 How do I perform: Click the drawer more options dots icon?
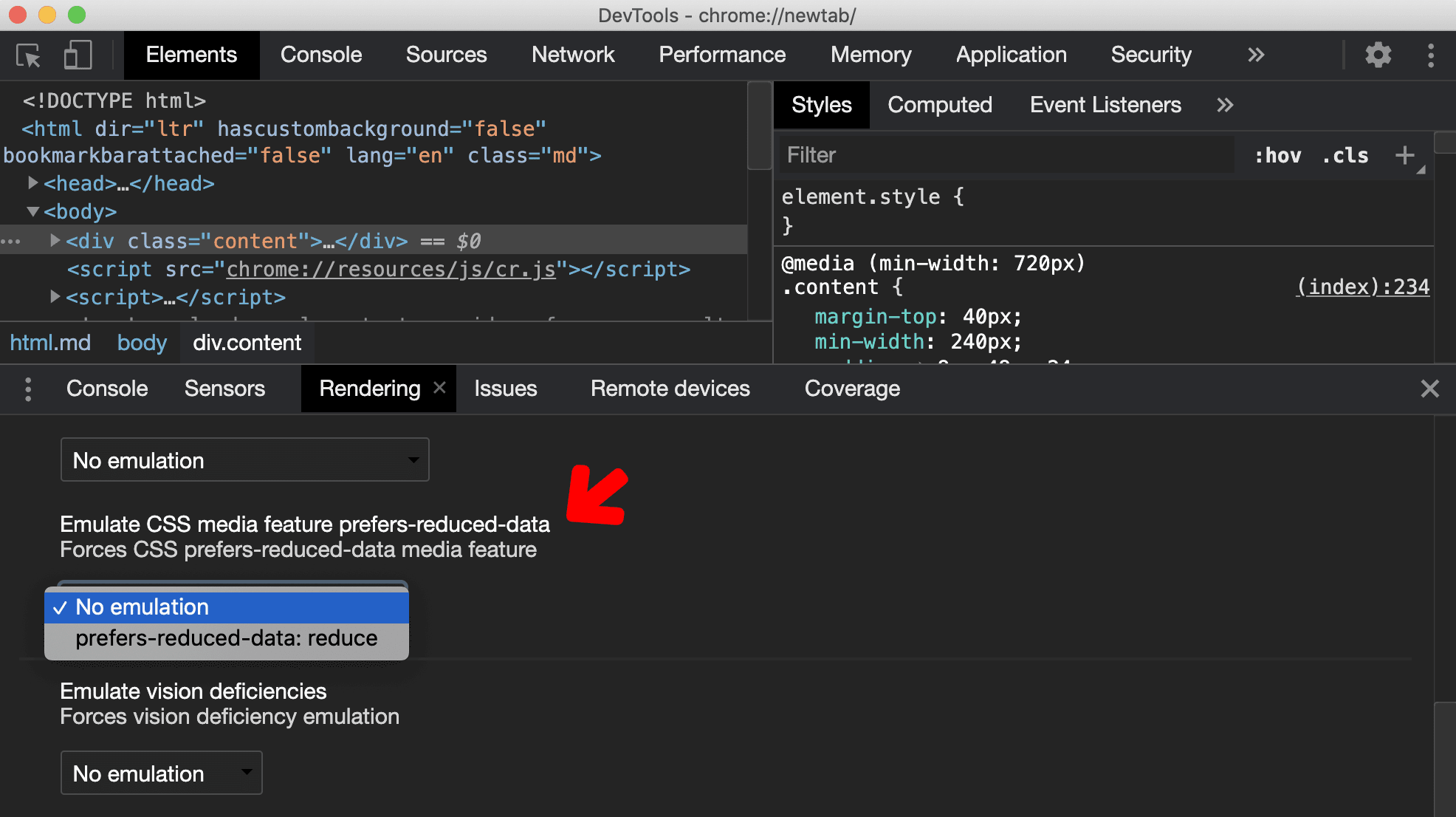(x=28, y=389)
